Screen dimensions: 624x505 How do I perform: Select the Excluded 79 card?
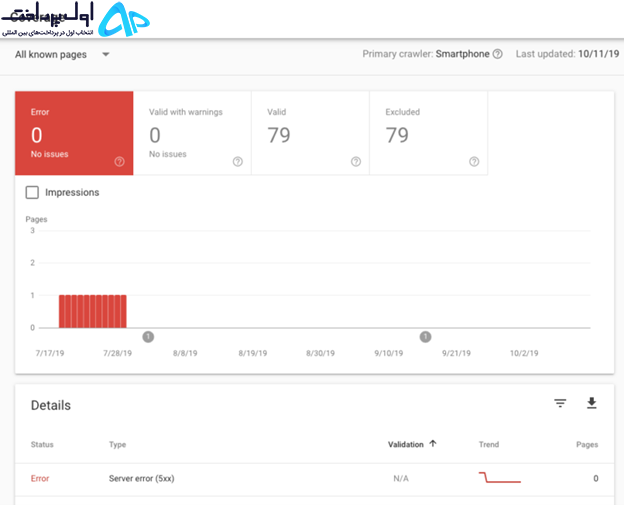tap(429, 133)
